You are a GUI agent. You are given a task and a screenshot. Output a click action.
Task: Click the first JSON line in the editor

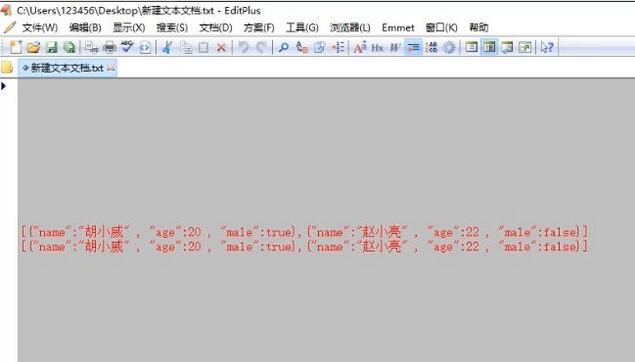[304, 232]
